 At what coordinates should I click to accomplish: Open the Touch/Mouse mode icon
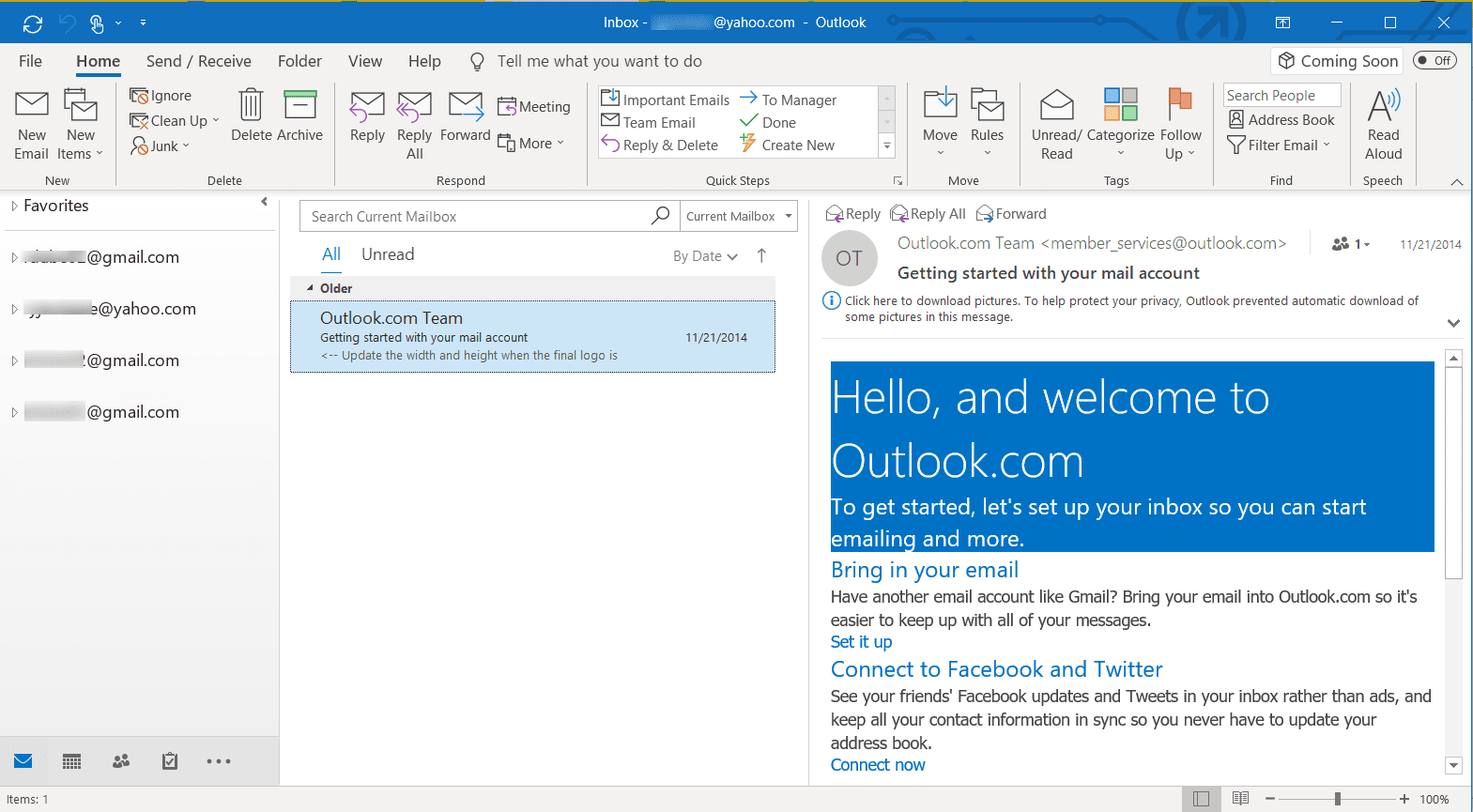coord(97,23)
